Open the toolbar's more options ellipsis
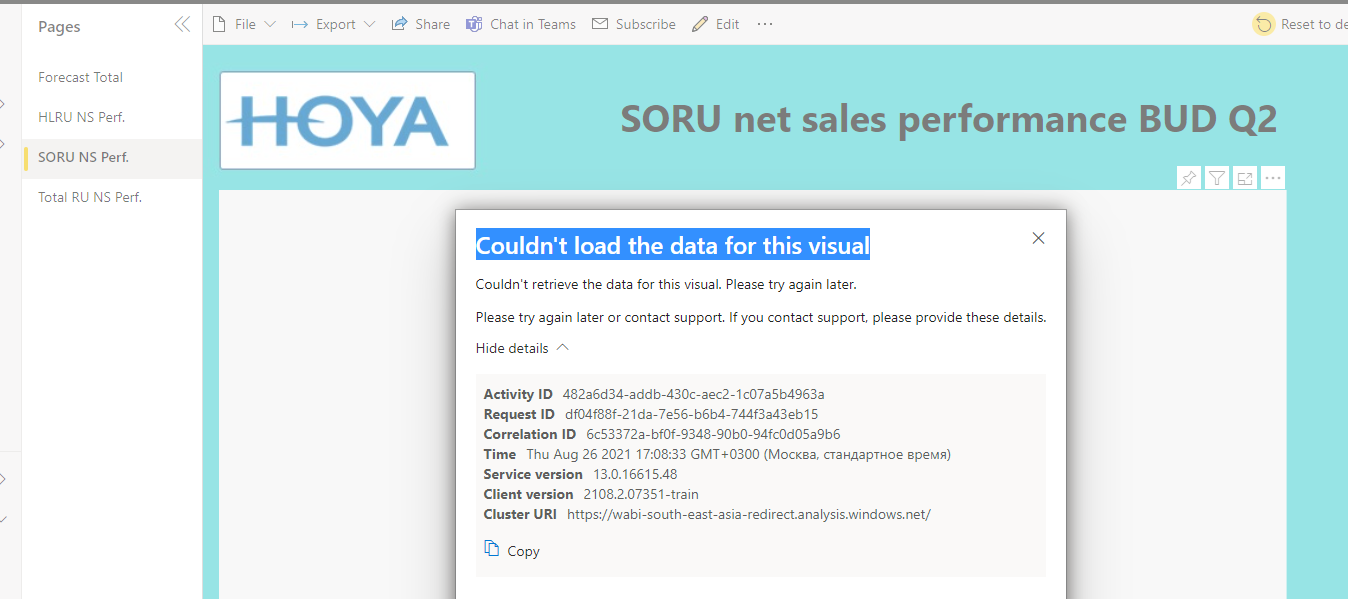 (x=765, y=24)
